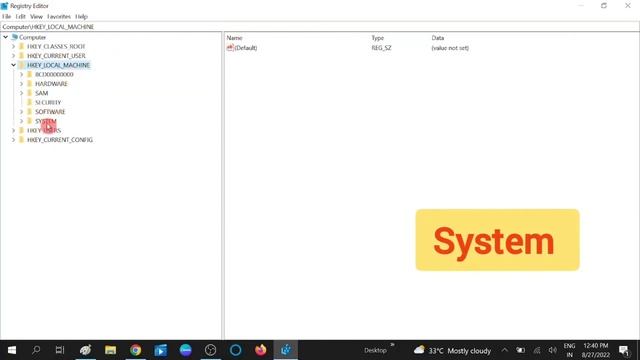Click folder icon beside SOFTWARE
Screen dimensions: 640x360
tap(30, 112)
